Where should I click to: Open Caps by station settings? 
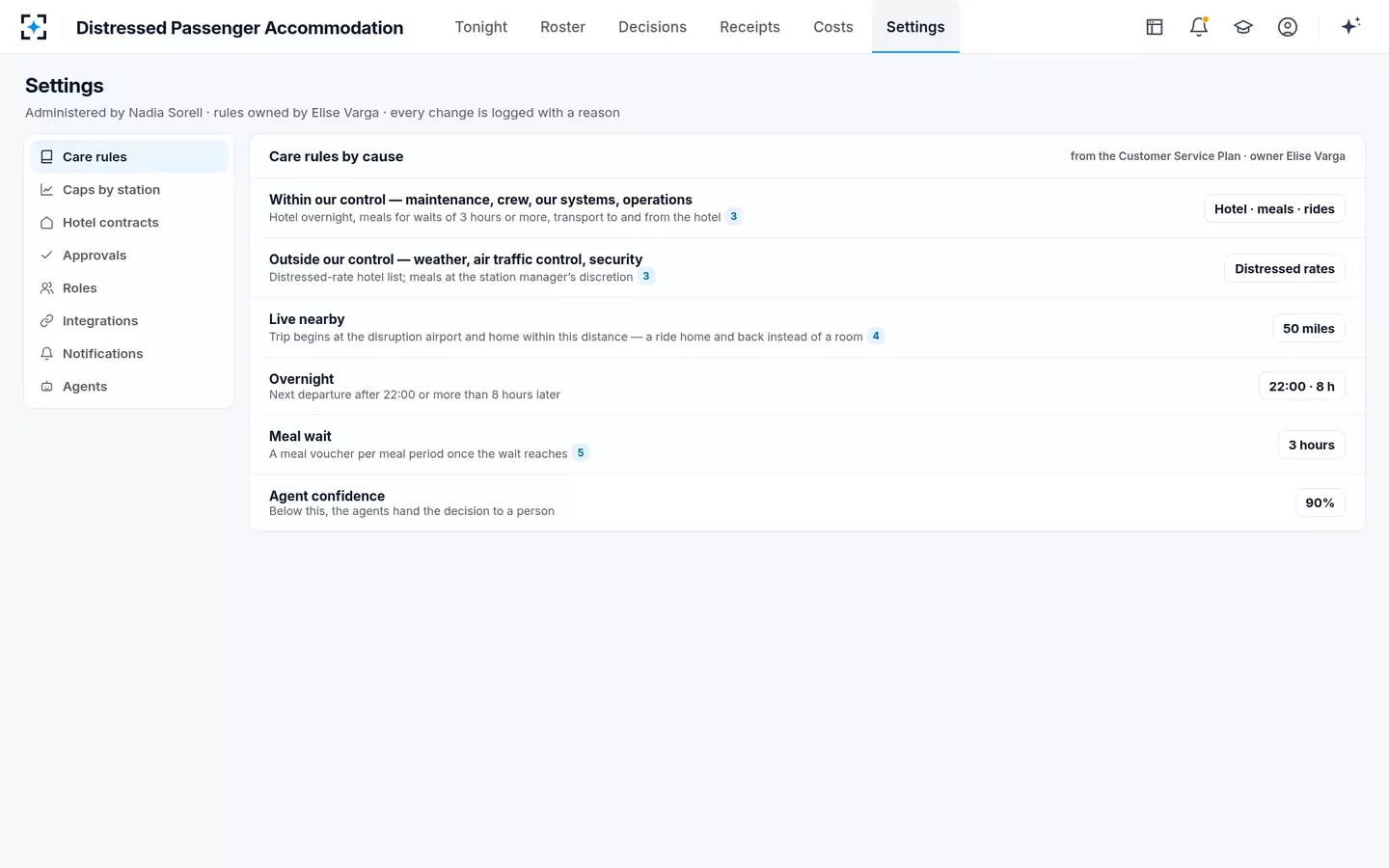click(x=129, y=190)
